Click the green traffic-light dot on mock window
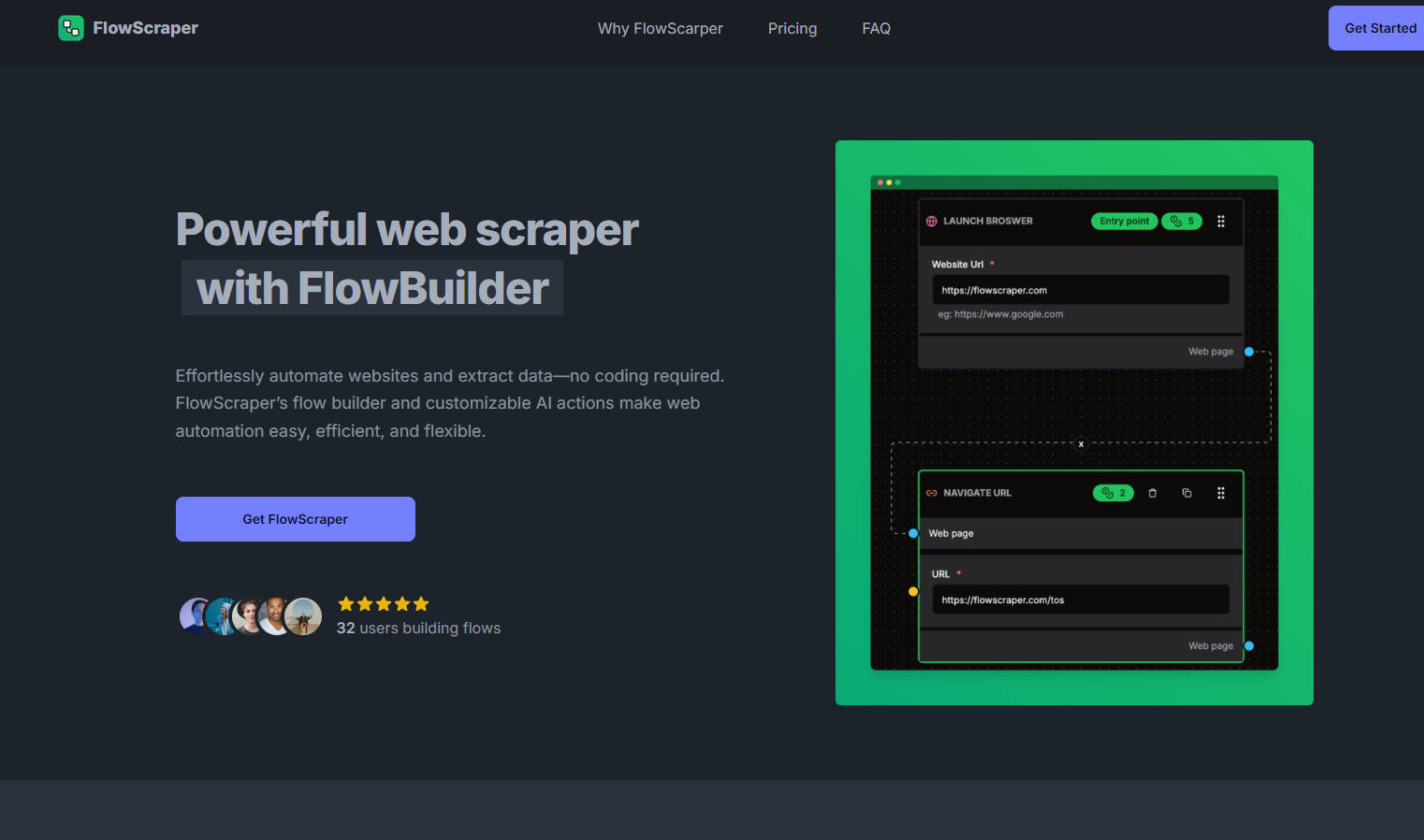This screenshot has width=1424, height=840. [897, 181]
